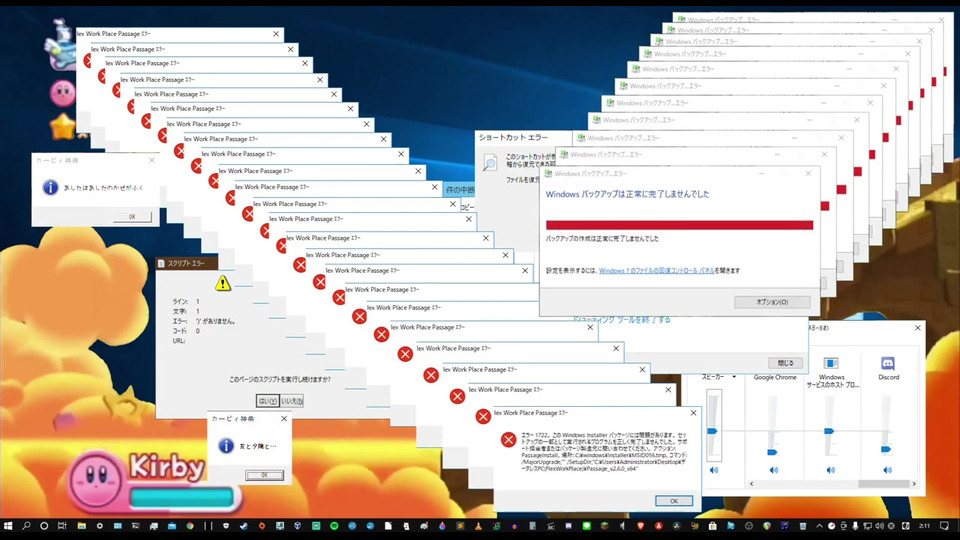Click the taskbar clock showing 2:11
960x540 pixels.
coord(924,526)
